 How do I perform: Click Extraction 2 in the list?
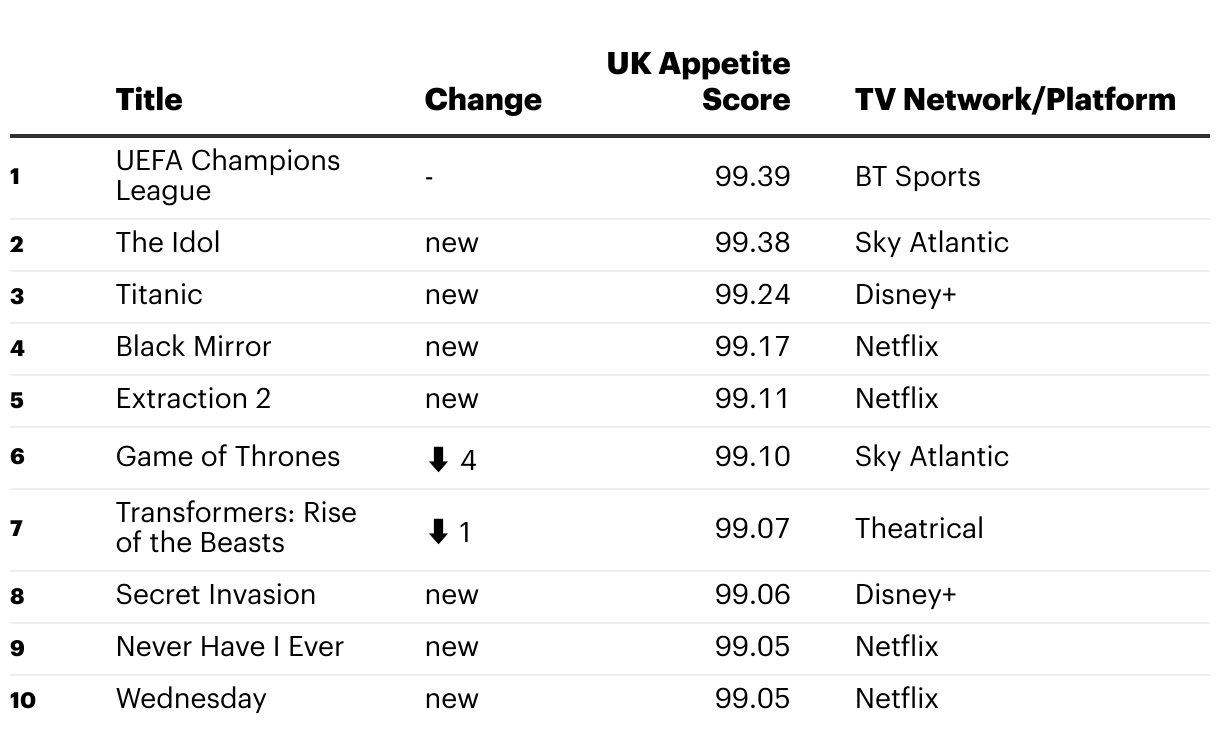(x=193, y=398)
